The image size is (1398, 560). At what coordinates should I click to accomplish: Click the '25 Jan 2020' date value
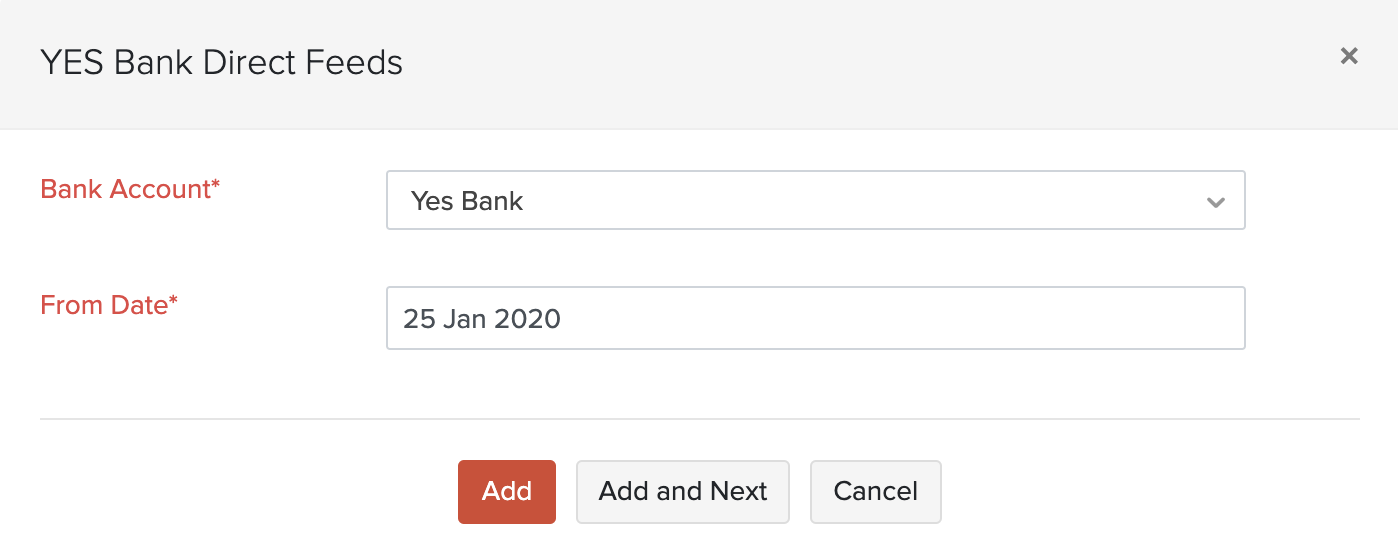(482, 319)
